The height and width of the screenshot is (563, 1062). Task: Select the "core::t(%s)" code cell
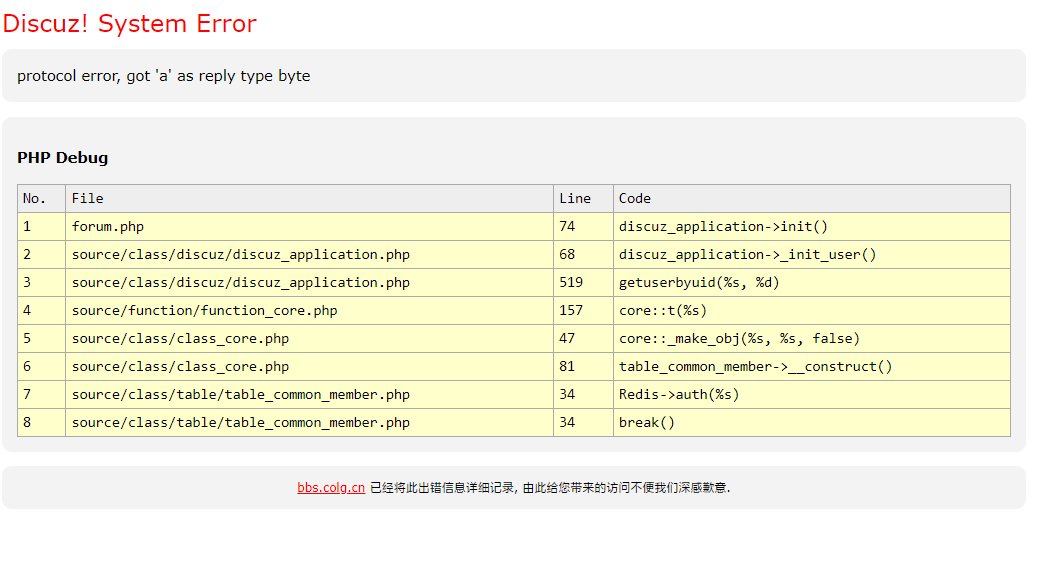[811, 310]
